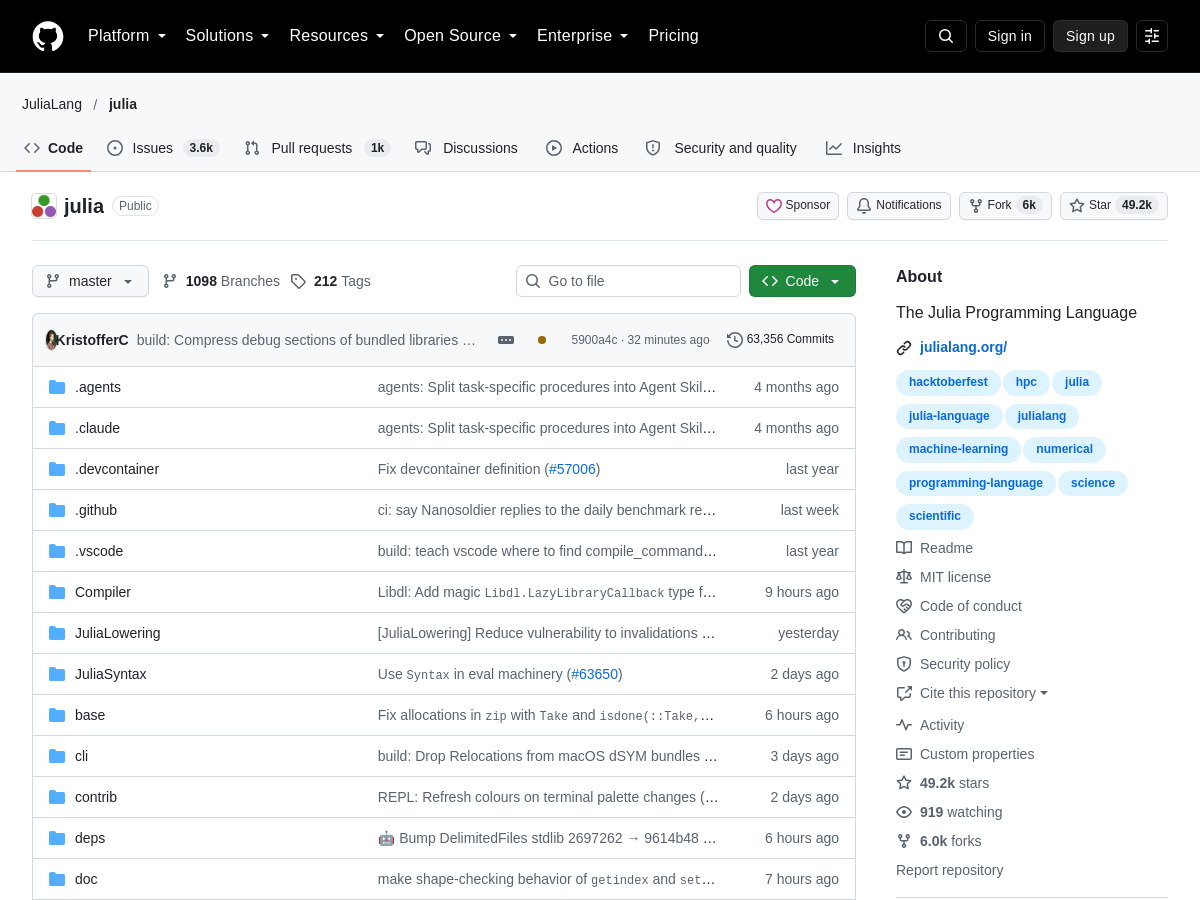Focus the Go to file search field

click(x=628, y=281)
